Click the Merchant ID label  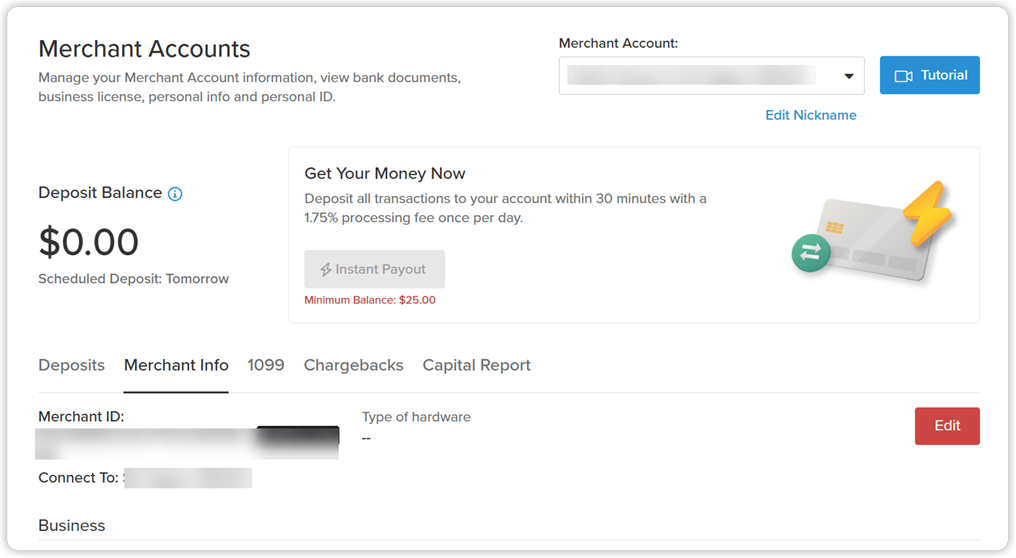(81, 417)
